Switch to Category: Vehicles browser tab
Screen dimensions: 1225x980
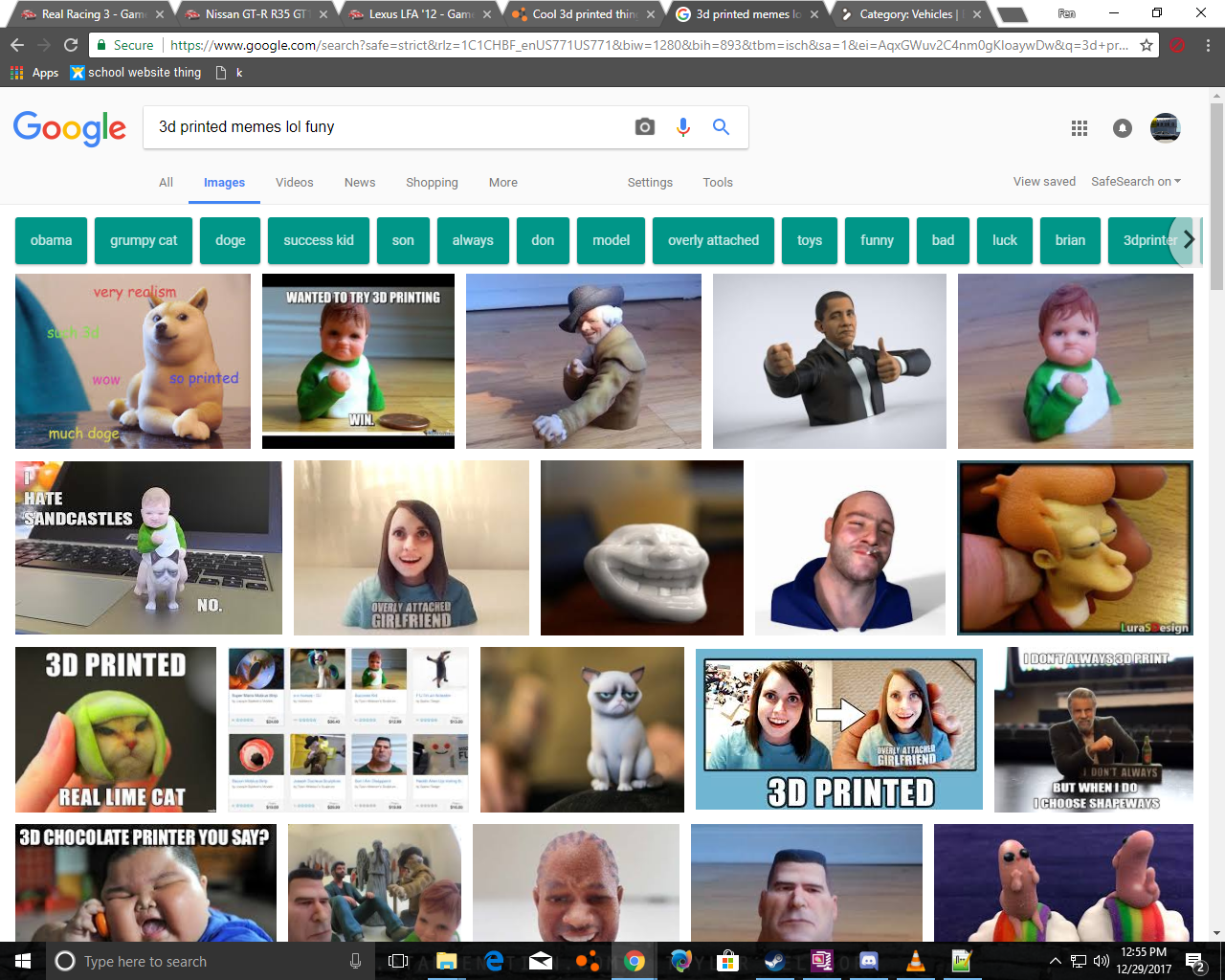pos(909,14)
